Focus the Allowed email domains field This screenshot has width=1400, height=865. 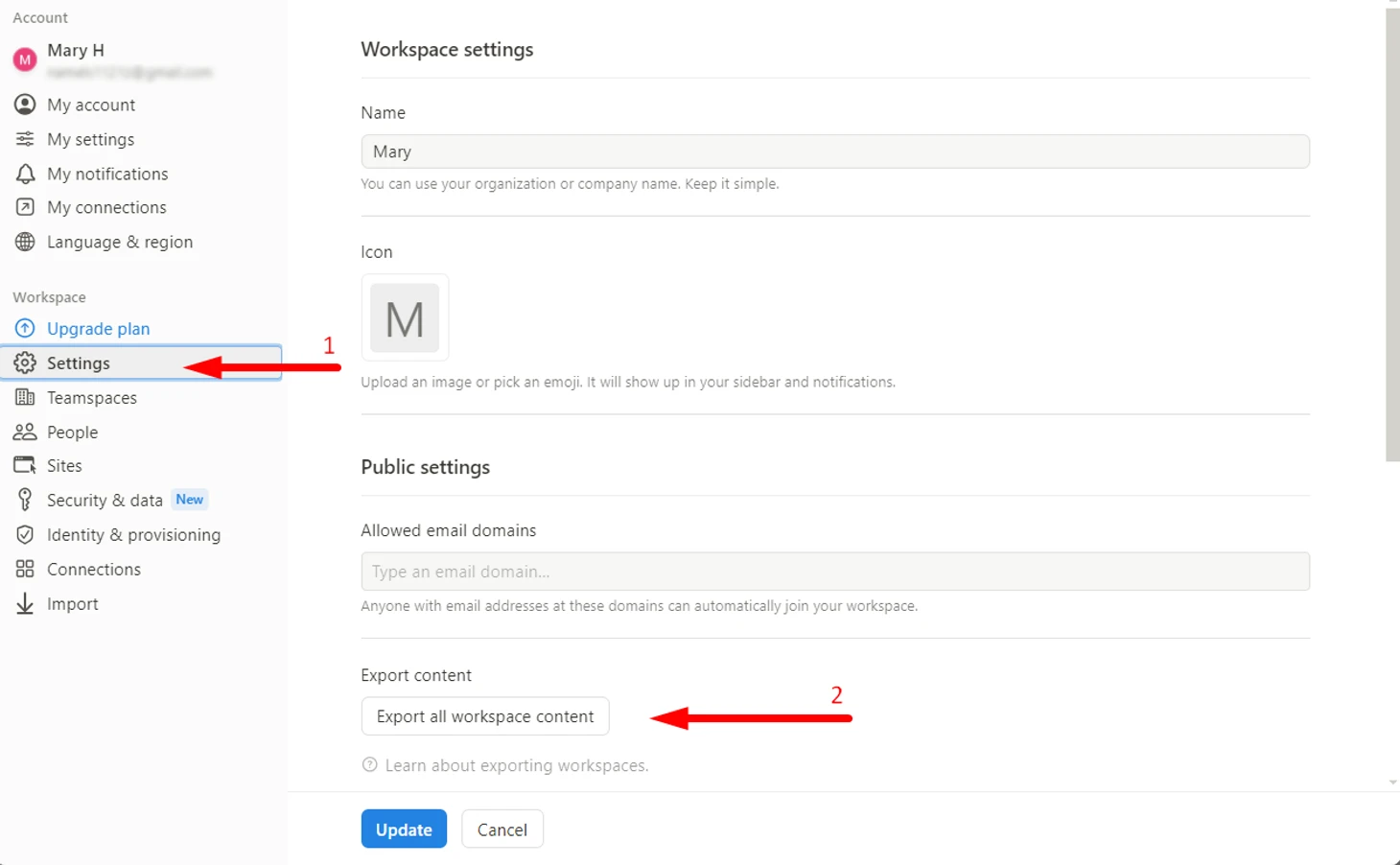(834, 572)
